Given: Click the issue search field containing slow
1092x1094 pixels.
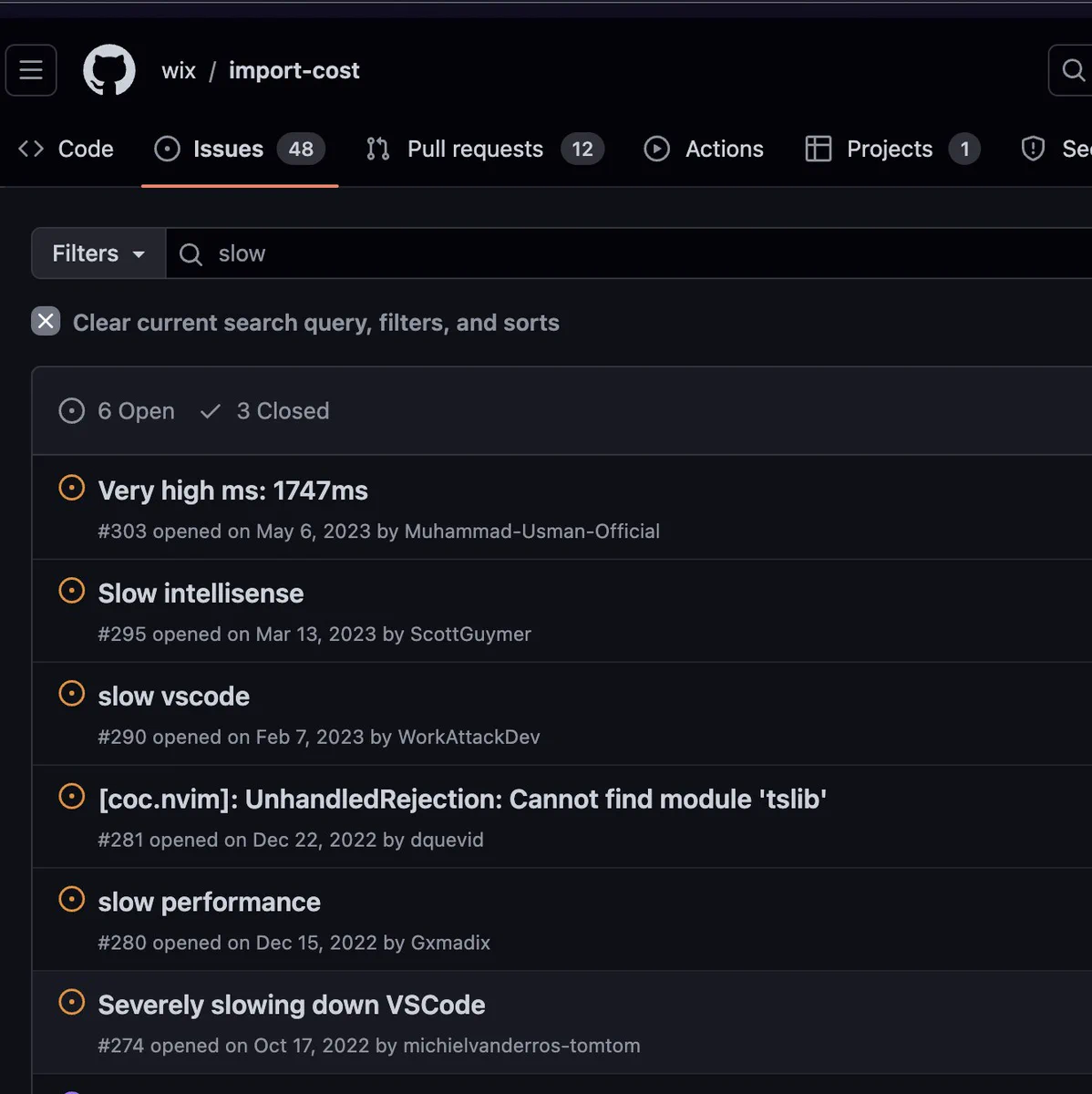Looking at the screenshot, I should [x=629, y=253].
